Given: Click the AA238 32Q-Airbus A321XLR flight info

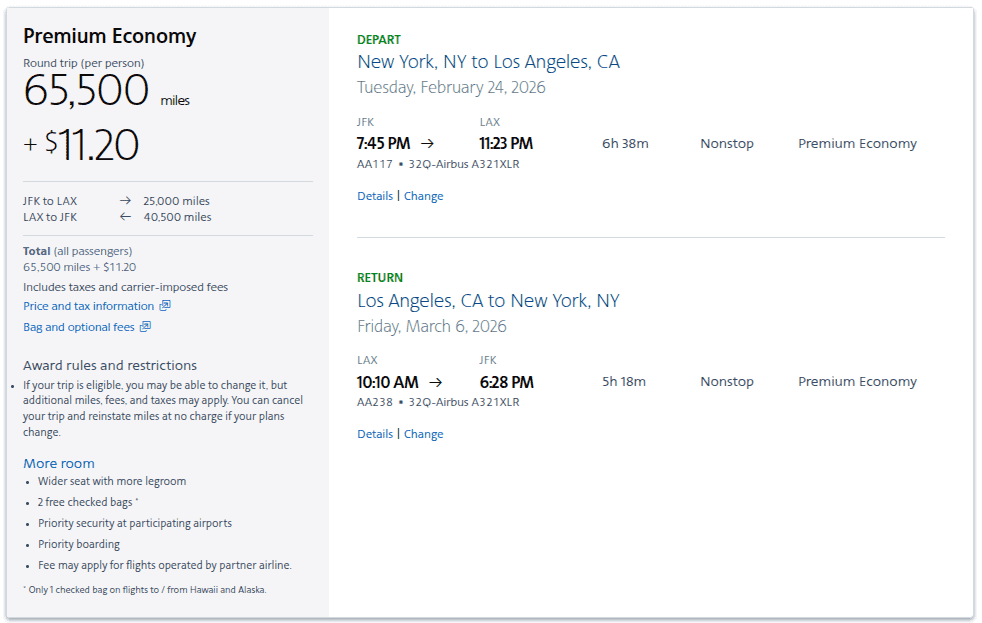Looking at the screenshot, I should [438, 402].
